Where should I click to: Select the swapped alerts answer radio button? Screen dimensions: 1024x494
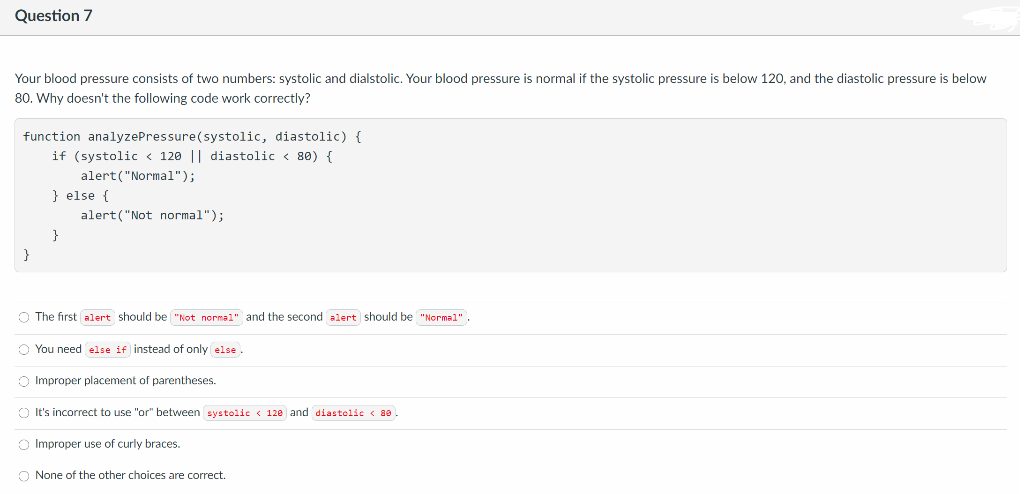[23, 317]
